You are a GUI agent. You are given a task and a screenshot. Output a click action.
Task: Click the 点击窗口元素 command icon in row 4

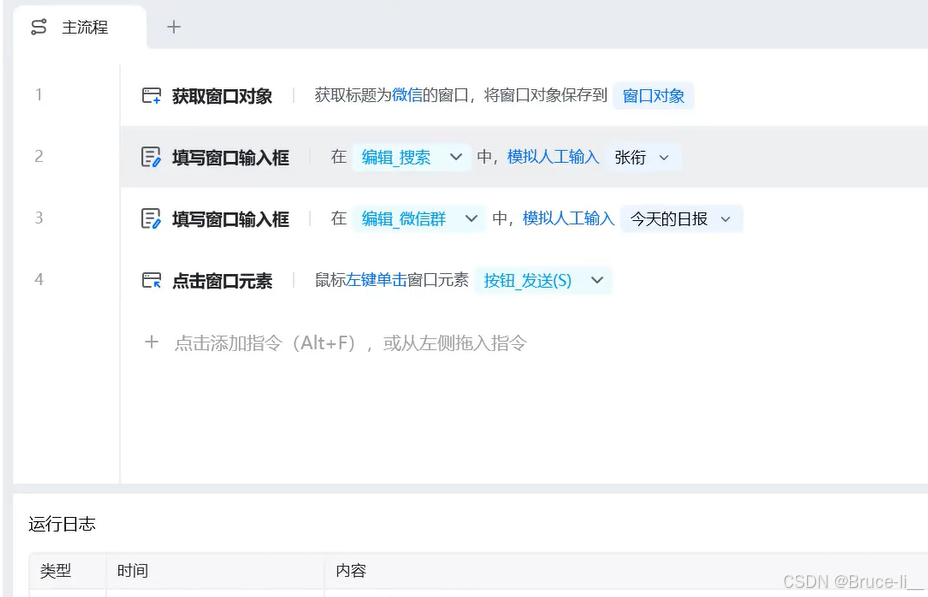(152, 280)
